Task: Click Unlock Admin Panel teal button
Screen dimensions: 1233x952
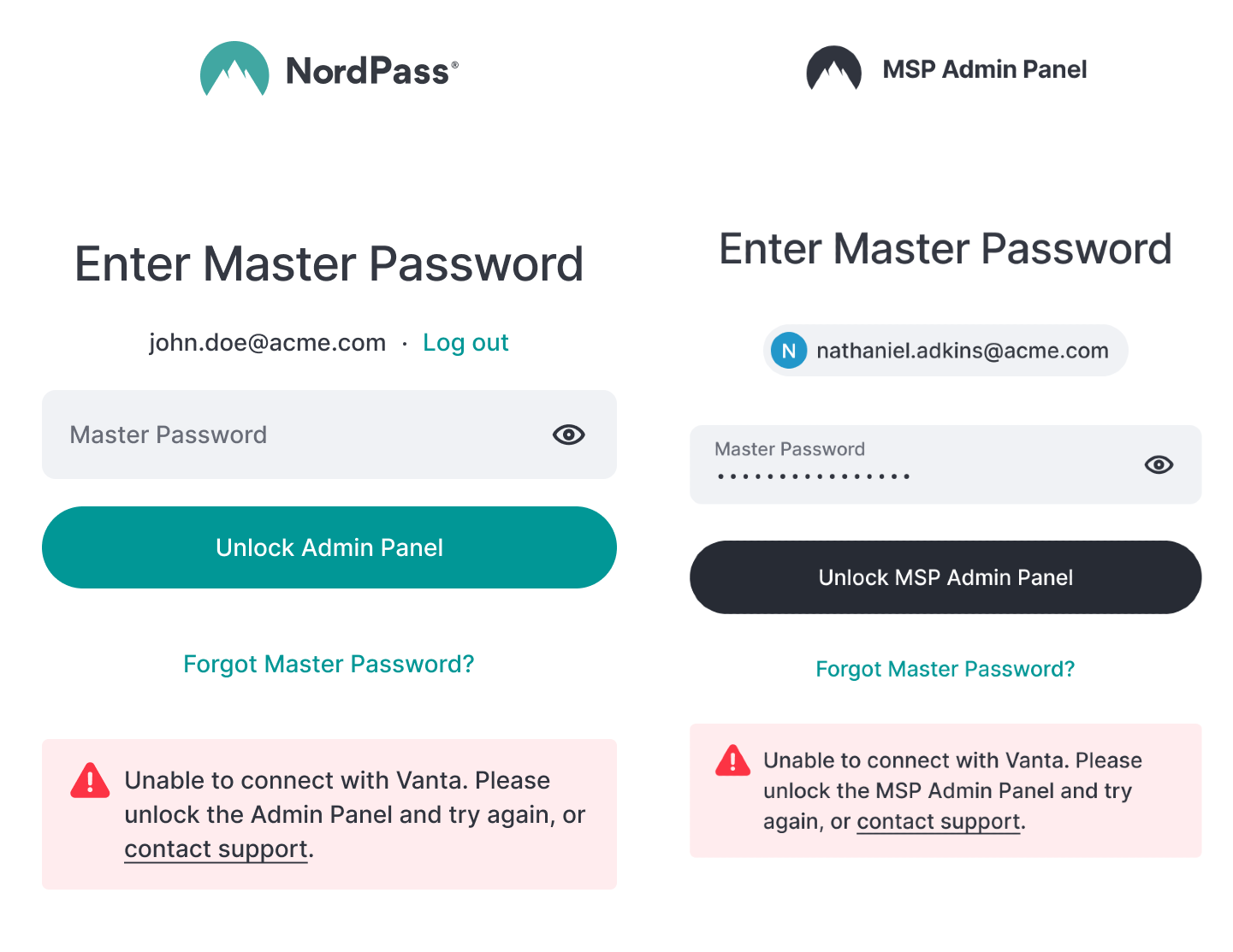Action: [x=329, y=547]
